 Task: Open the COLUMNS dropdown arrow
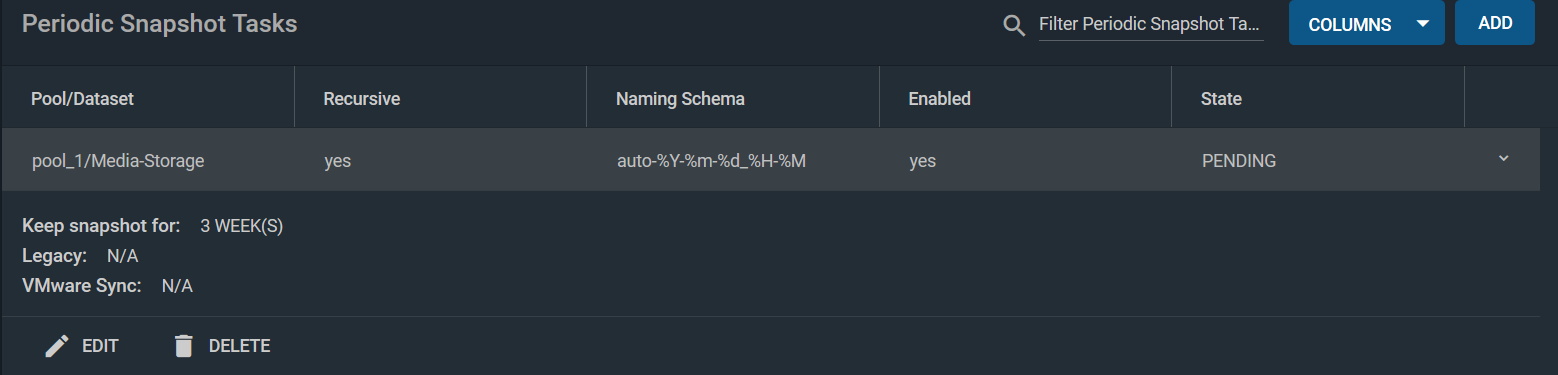[1423, 24]
